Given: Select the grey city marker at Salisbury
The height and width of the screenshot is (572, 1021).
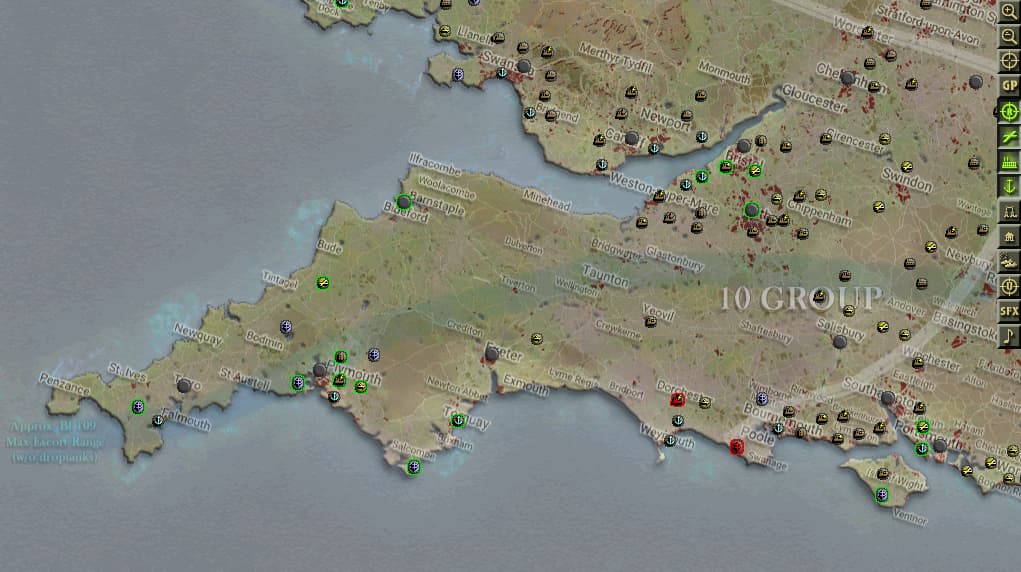Looking at the screenshot, I should coord(840,342).
